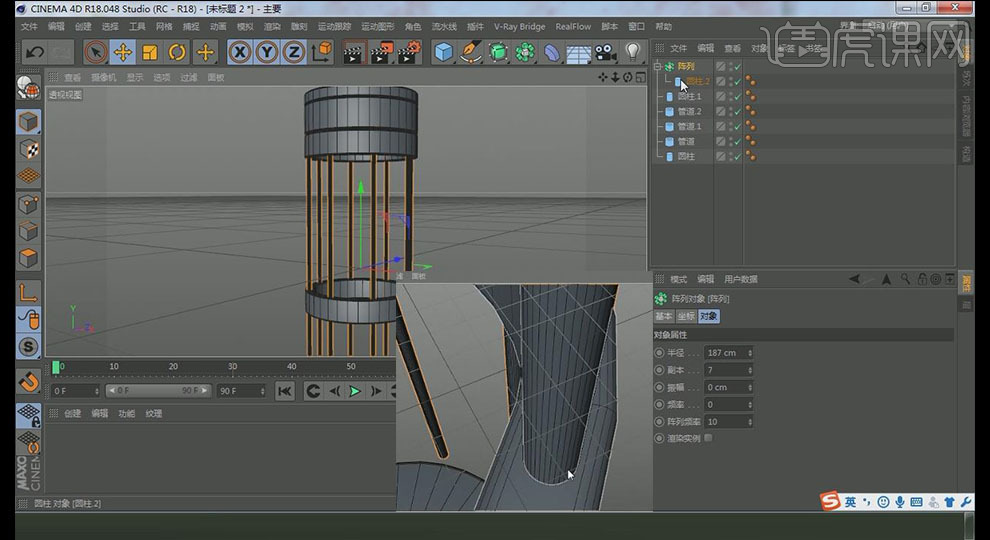Open the viewport 显示 menu
The height and width of the screenshot is (540, 990).
click(x=134, y=77)
